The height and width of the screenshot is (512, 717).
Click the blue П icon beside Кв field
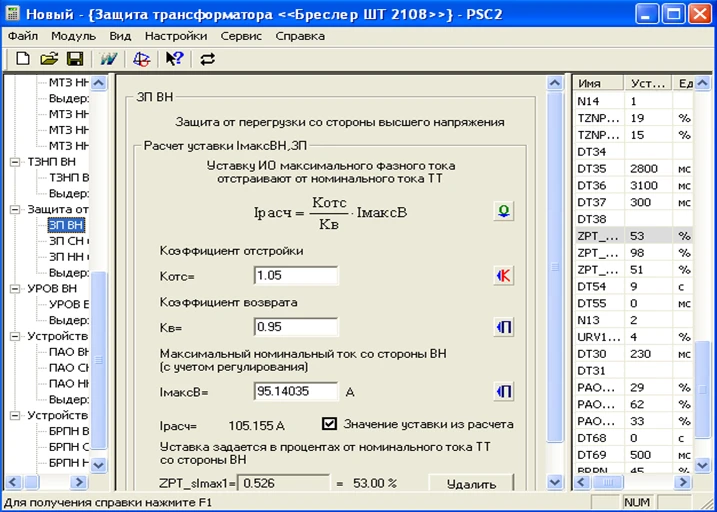(x=504, y=327)
